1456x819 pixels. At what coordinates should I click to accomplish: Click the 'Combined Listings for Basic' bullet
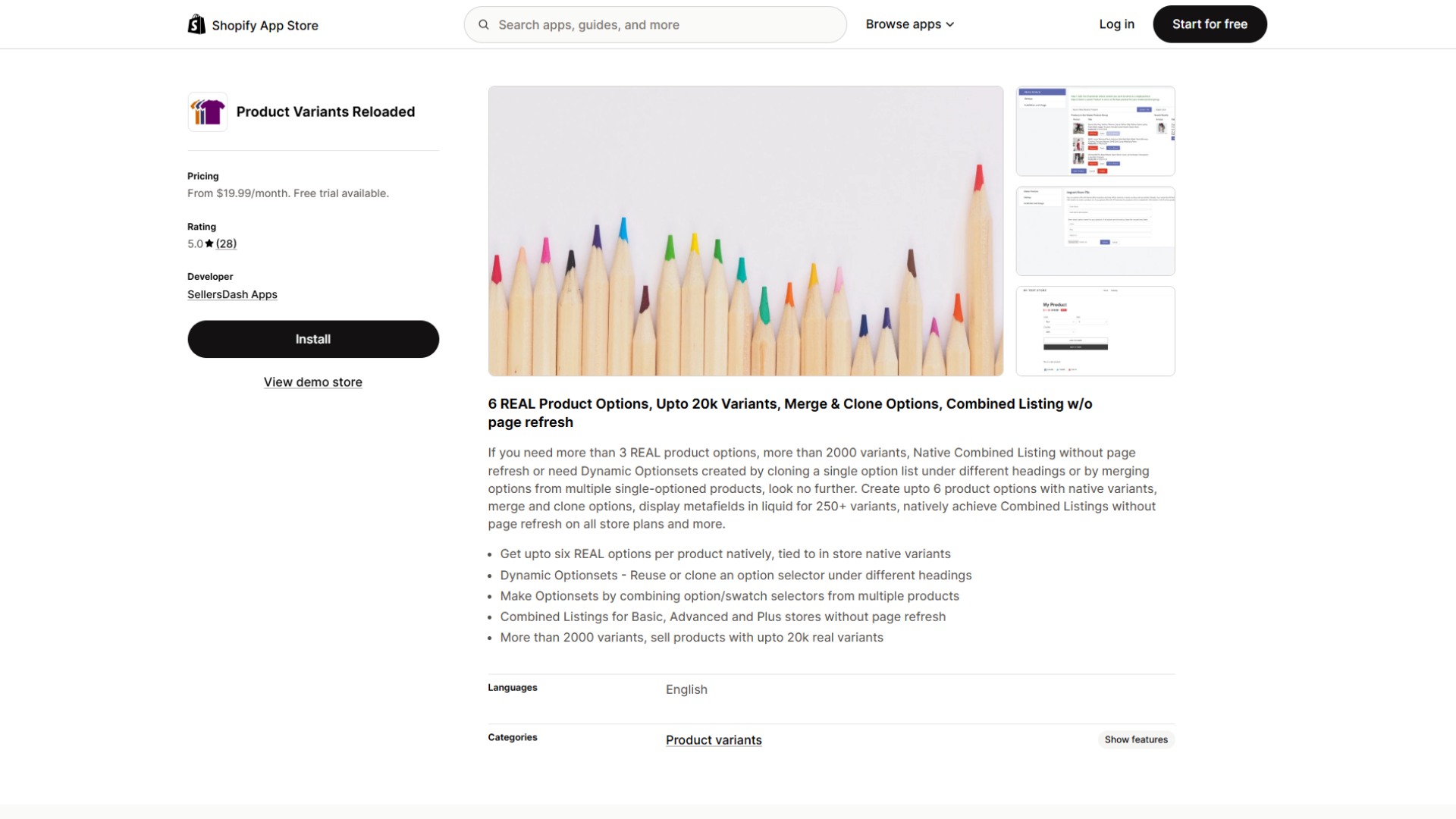point(723,617)
